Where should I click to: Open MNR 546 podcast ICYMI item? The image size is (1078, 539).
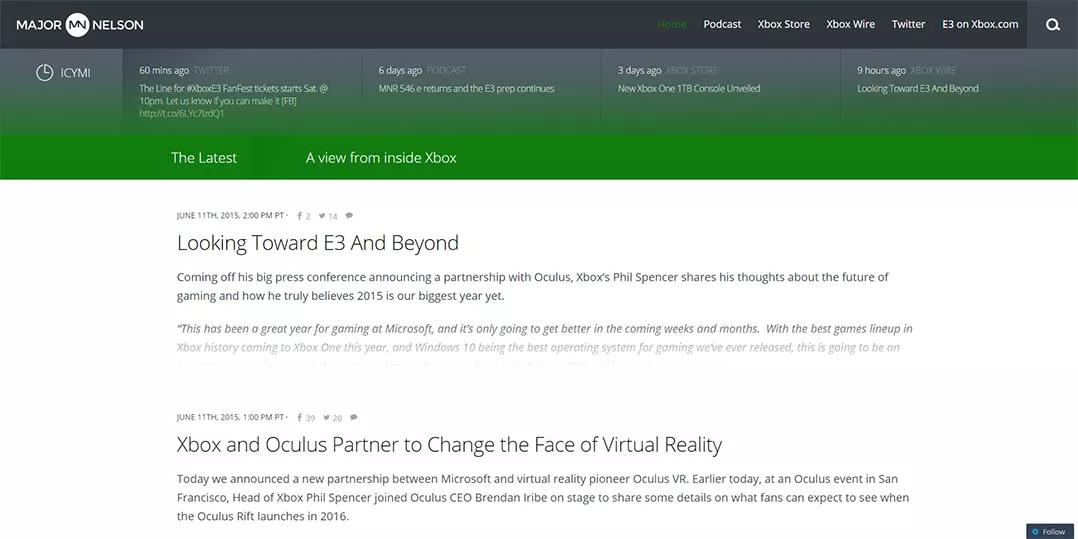(x=466, y=88)
